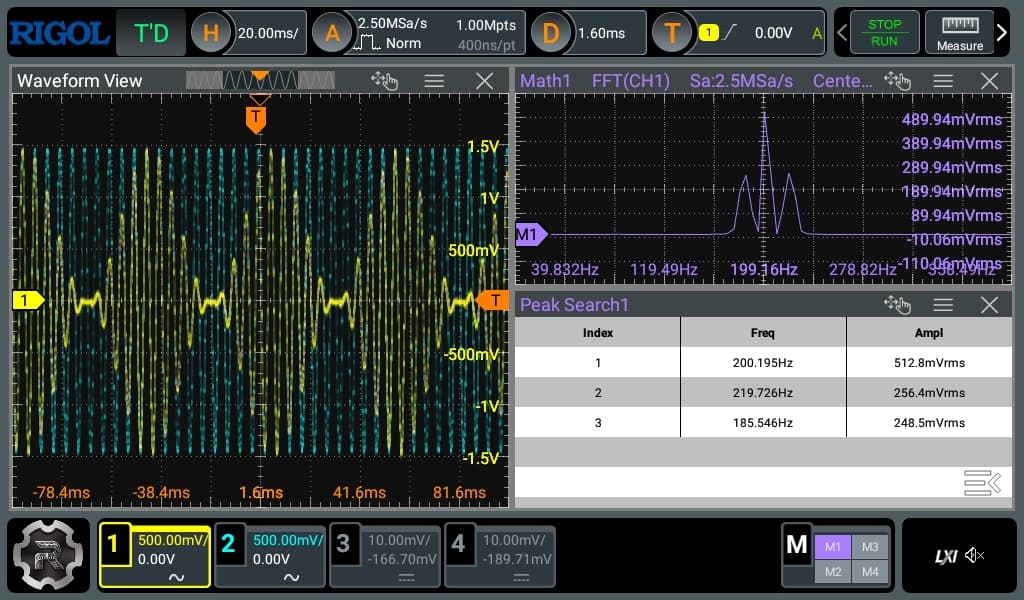Close the Math1 FFT window
Screen dimensions: 1024x600
[989, 81]
